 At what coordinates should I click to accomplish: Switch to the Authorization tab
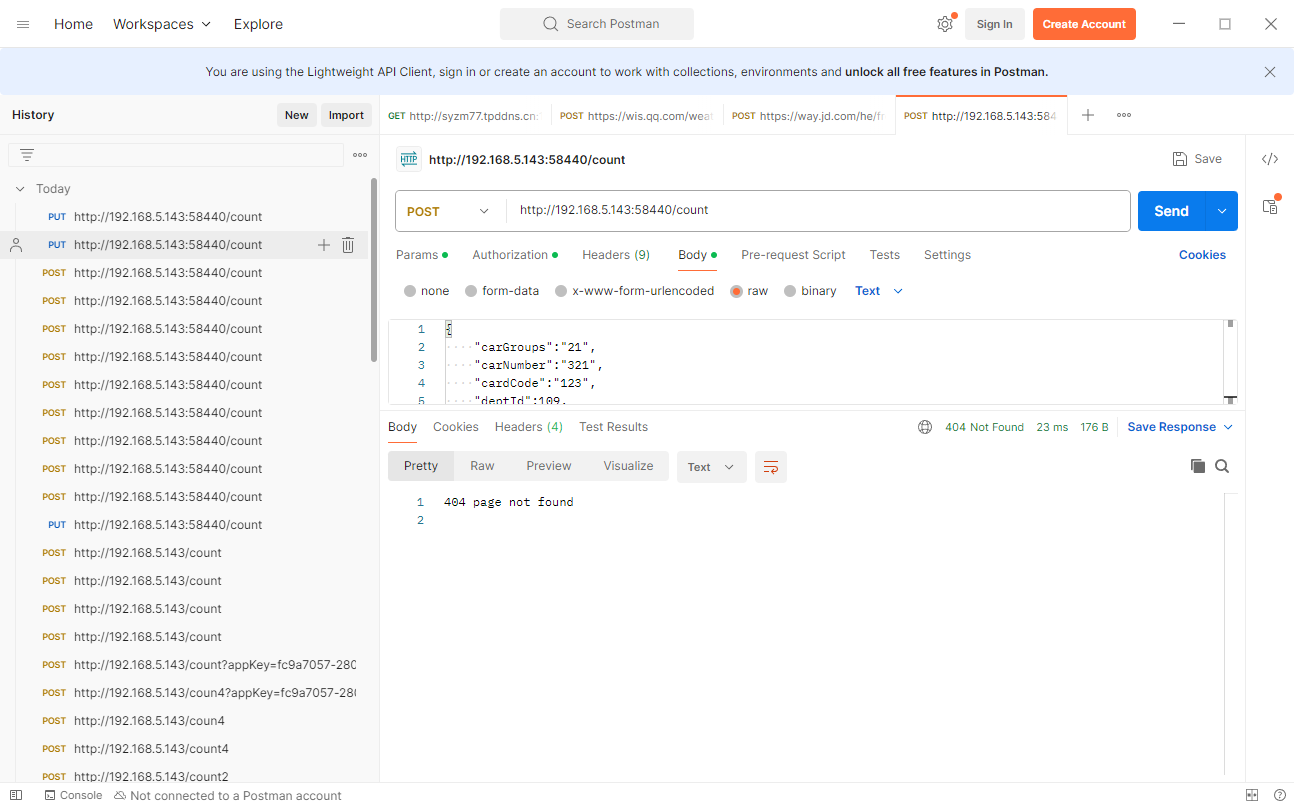(515, 255)
